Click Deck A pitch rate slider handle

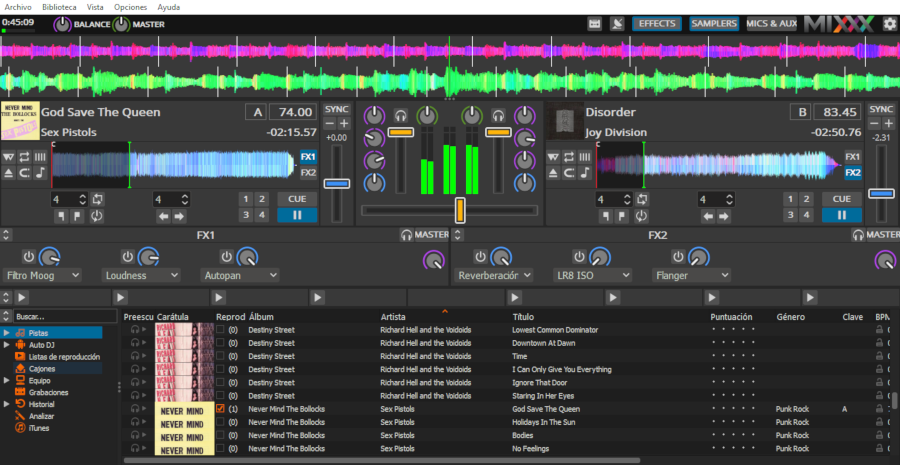(337, 184)
